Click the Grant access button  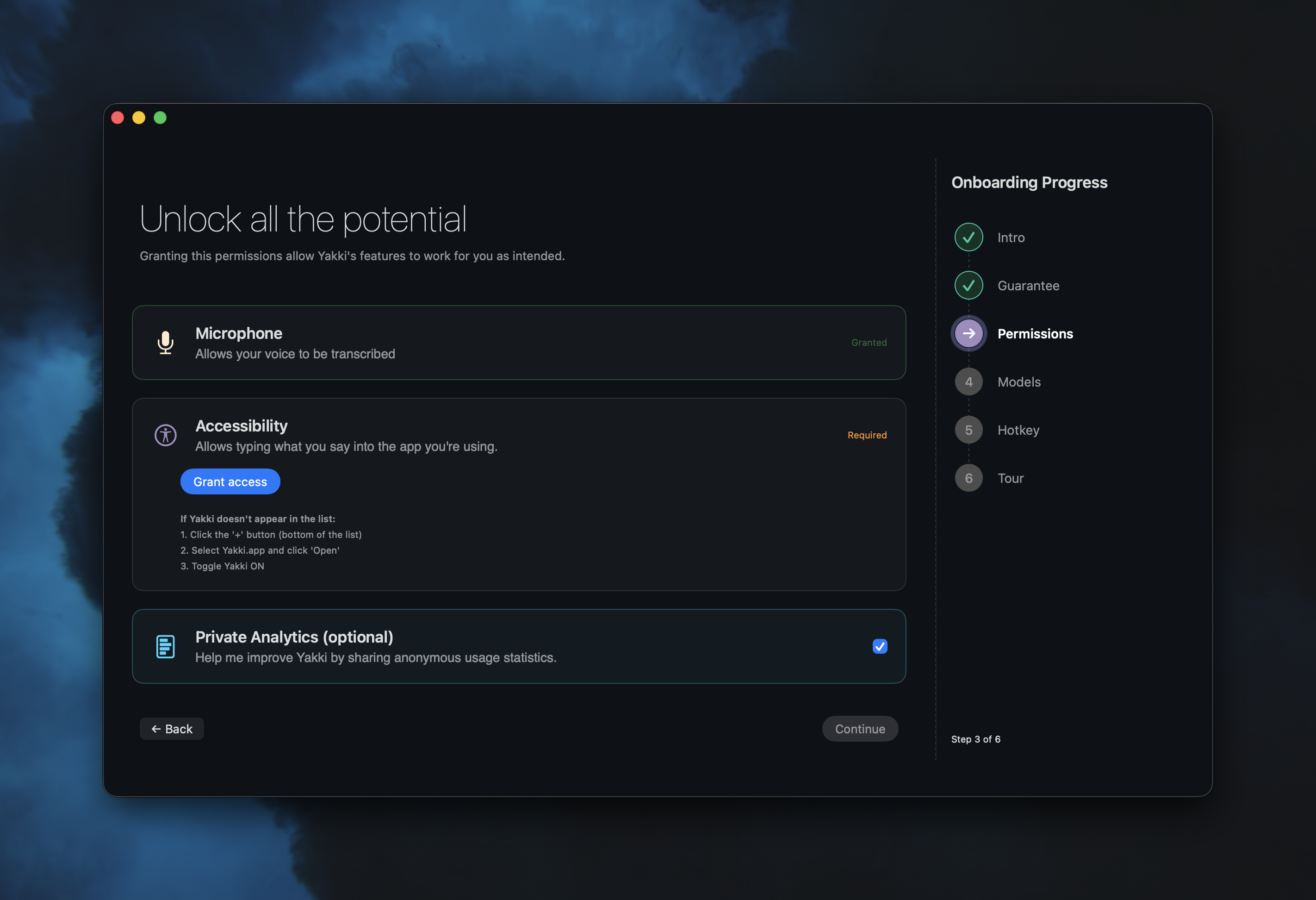[x=230, y=481]
